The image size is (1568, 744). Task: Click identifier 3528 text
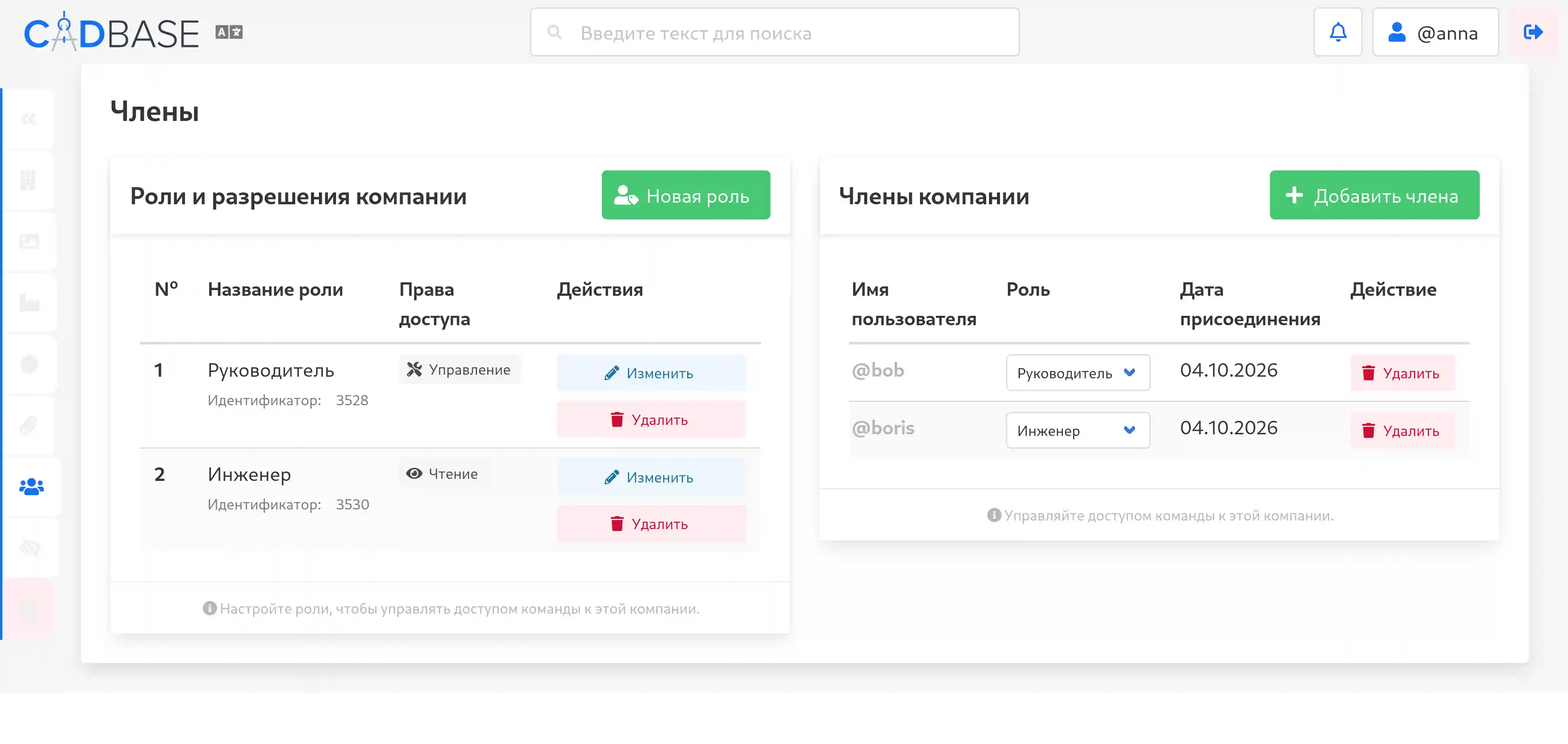pos(352,400)
